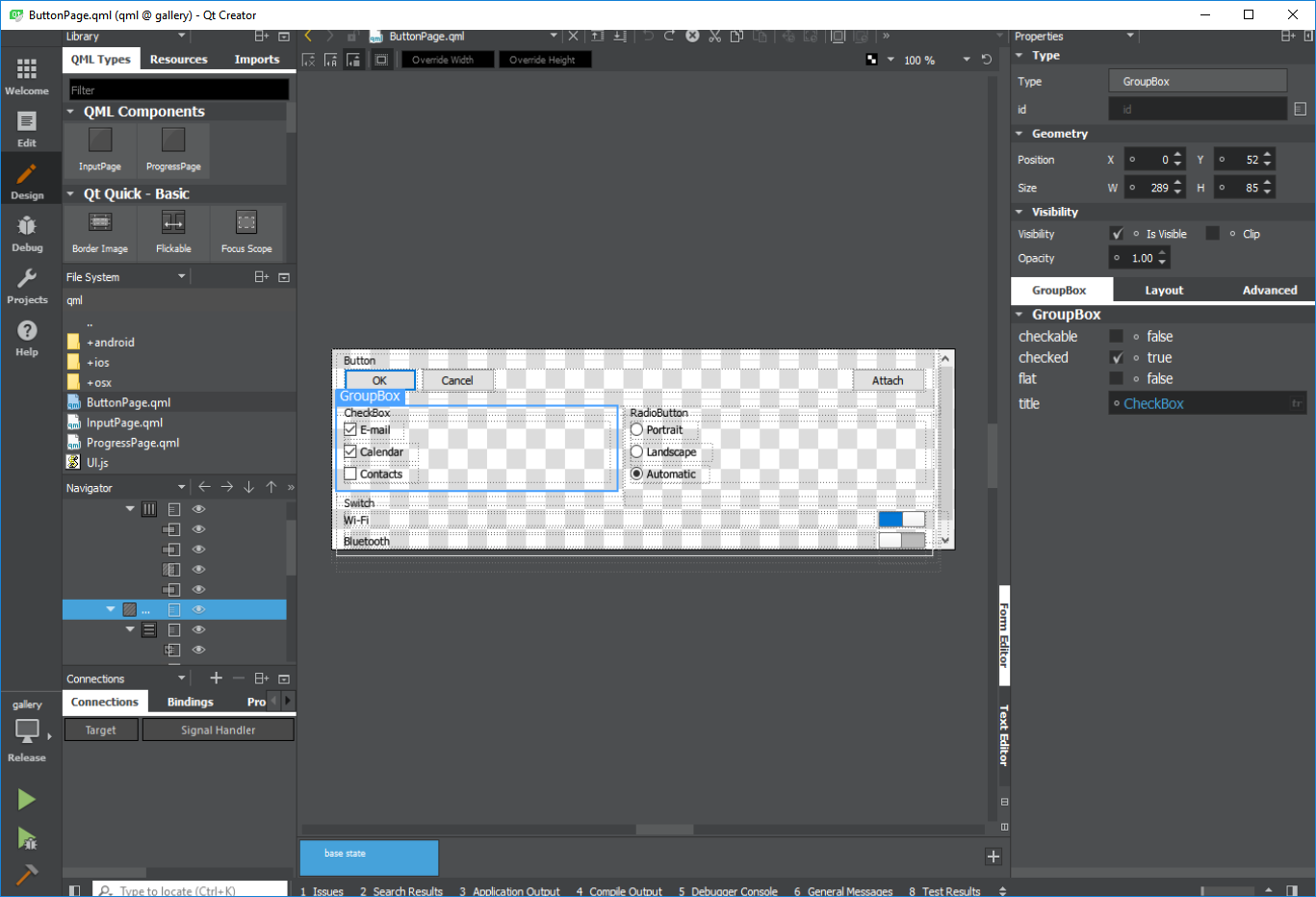This screenshot has height=897, width=1316.
Task: Enable the Clip checkbox
Action: coord(1213,234)
